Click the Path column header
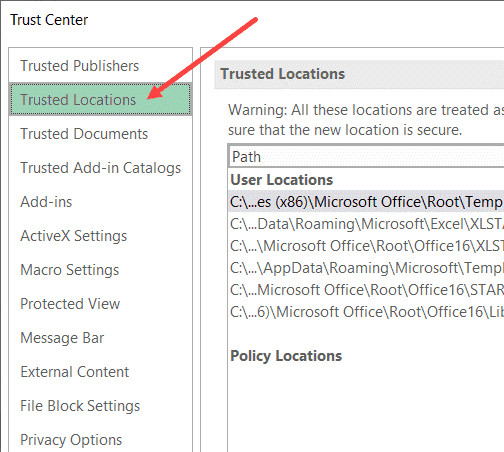Image resolution: width=504 pixels, height=452 pixels. click(x=367, y=157)
